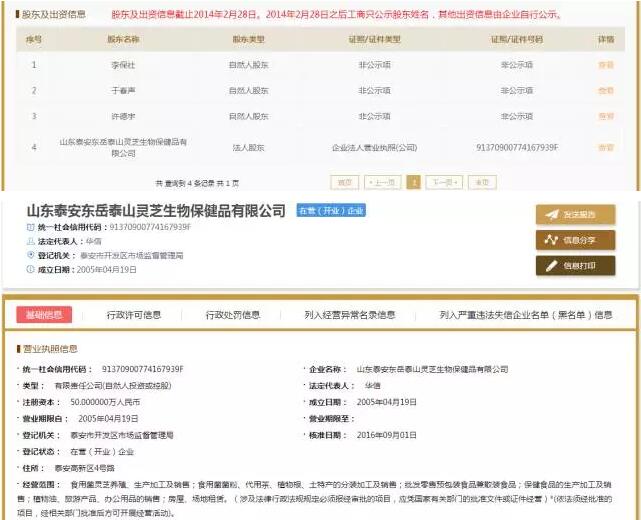Click the icon beside 成立日期 in header
Image resolution: width=641 pixels, height=520 pixels.
coord(30,270)
